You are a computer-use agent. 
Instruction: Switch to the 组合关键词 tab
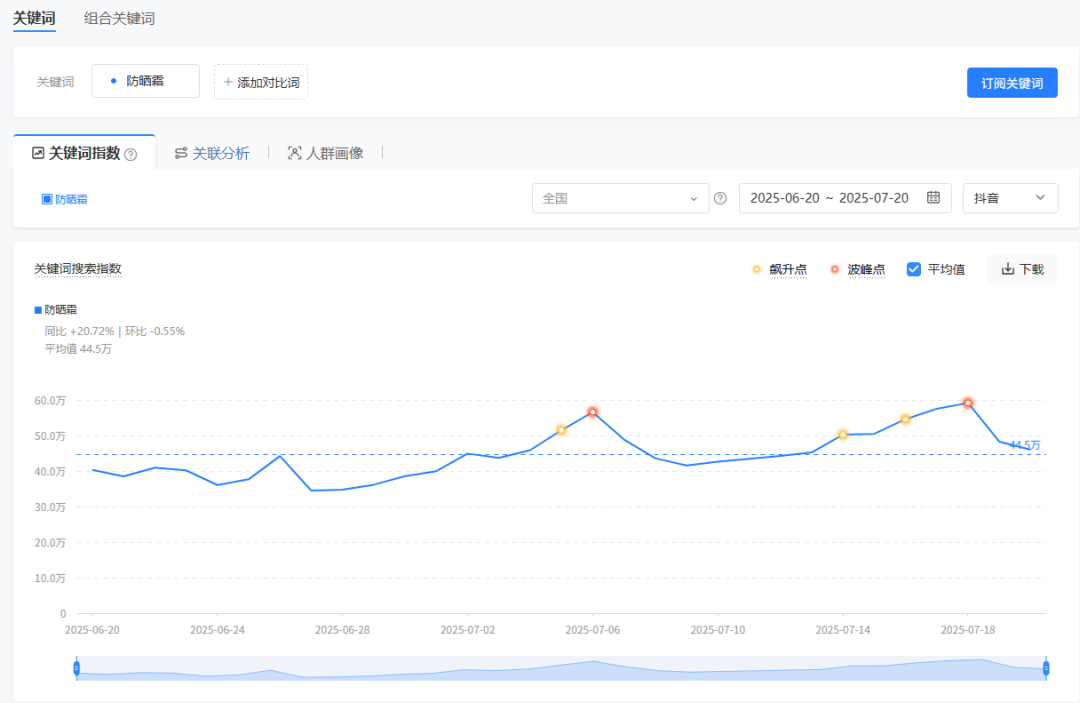pos(119,18)
